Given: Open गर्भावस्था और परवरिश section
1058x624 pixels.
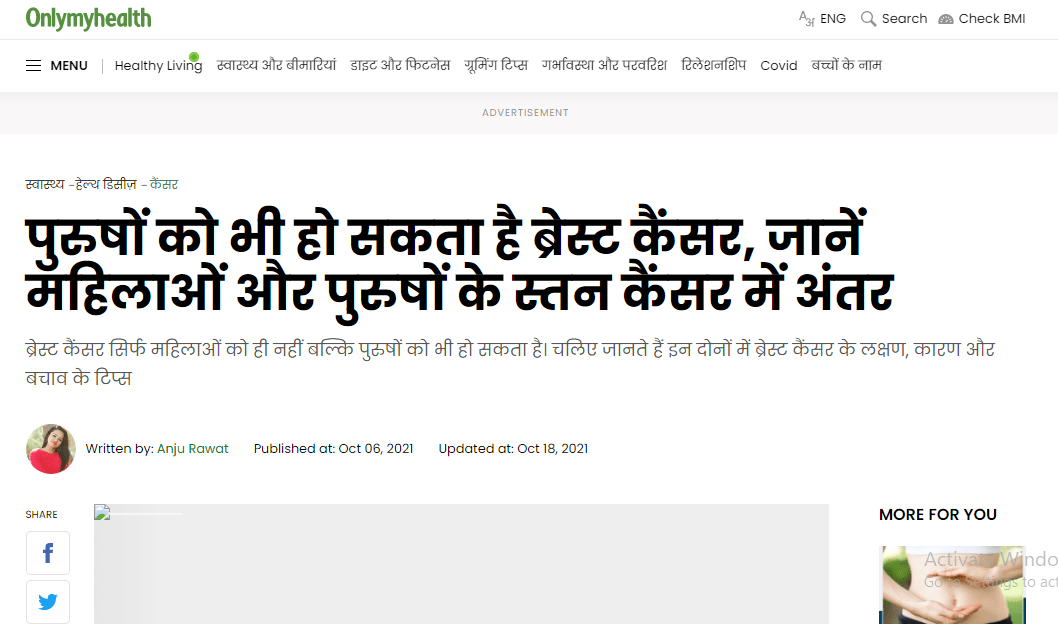Looking at the screenshot, I should tap(604, 66).
